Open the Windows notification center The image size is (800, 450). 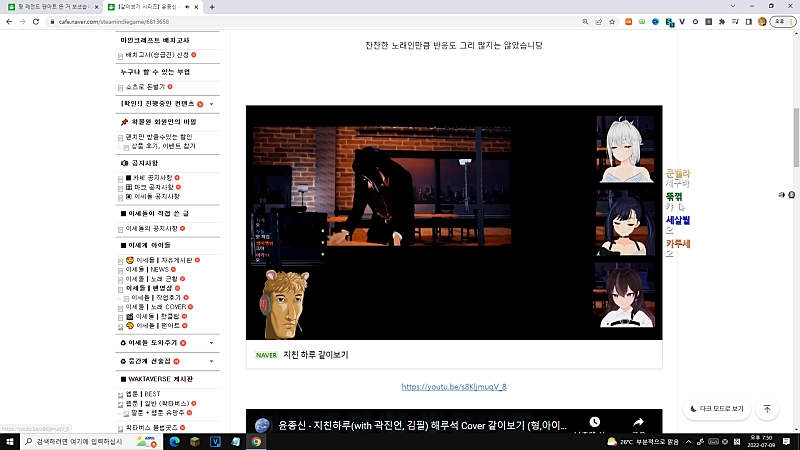click(786, 441)
